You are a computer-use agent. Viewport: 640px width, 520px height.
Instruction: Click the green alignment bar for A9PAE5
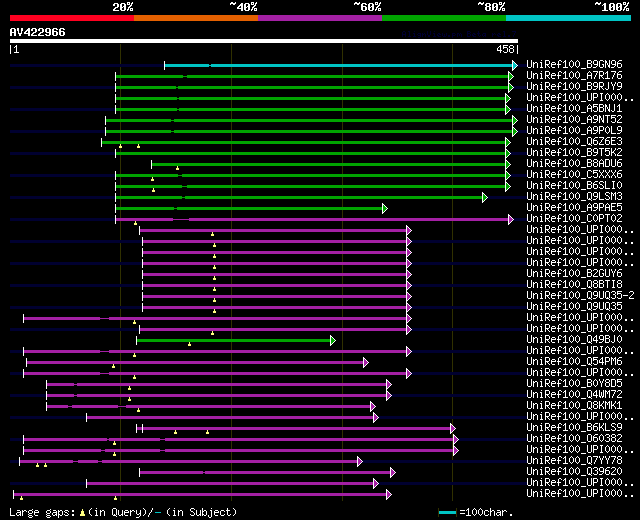(x=249, y=209)
